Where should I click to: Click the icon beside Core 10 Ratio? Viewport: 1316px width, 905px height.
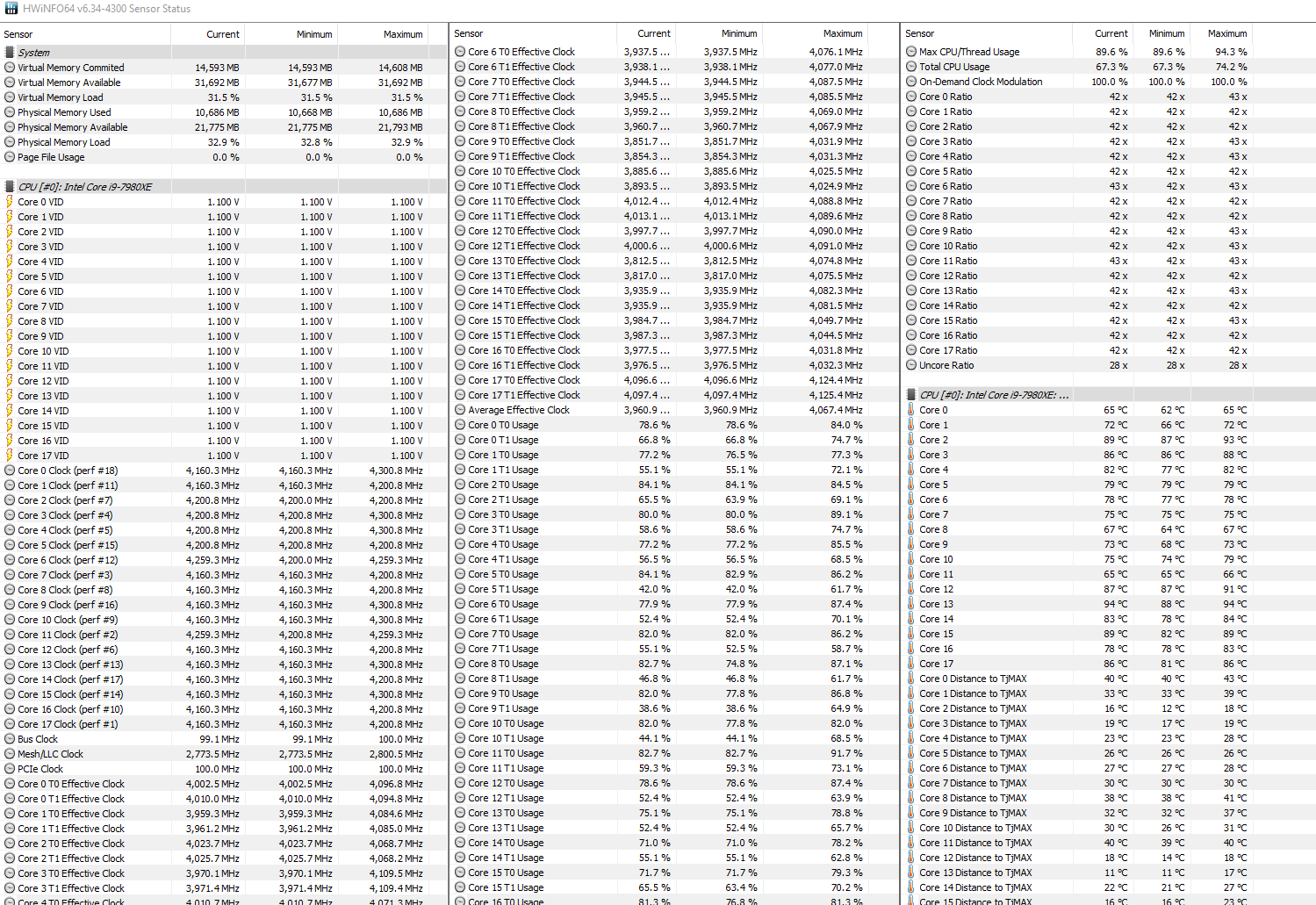click(911, 246)
